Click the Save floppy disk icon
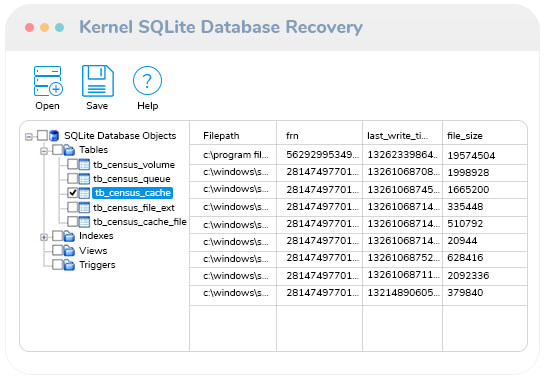The height and width of the screenshot is (380, 545). coord(98,81)
